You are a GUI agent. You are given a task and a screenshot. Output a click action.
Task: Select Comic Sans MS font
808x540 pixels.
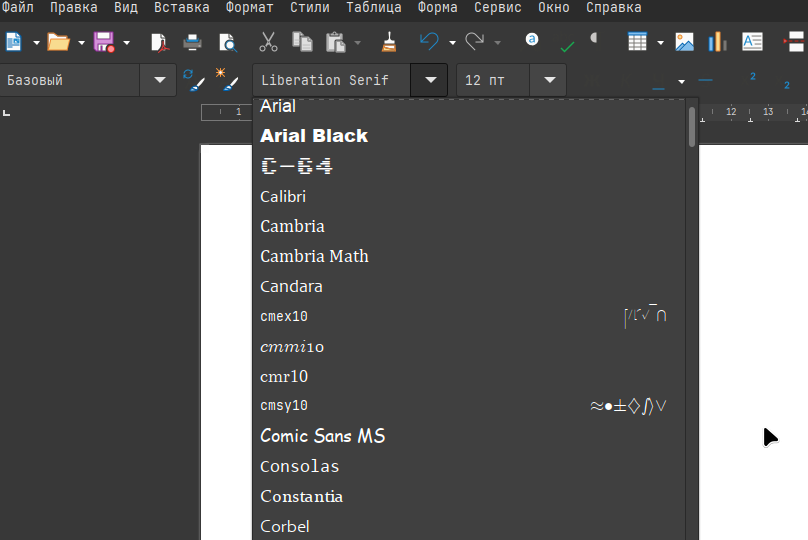[x=470, y=436]
